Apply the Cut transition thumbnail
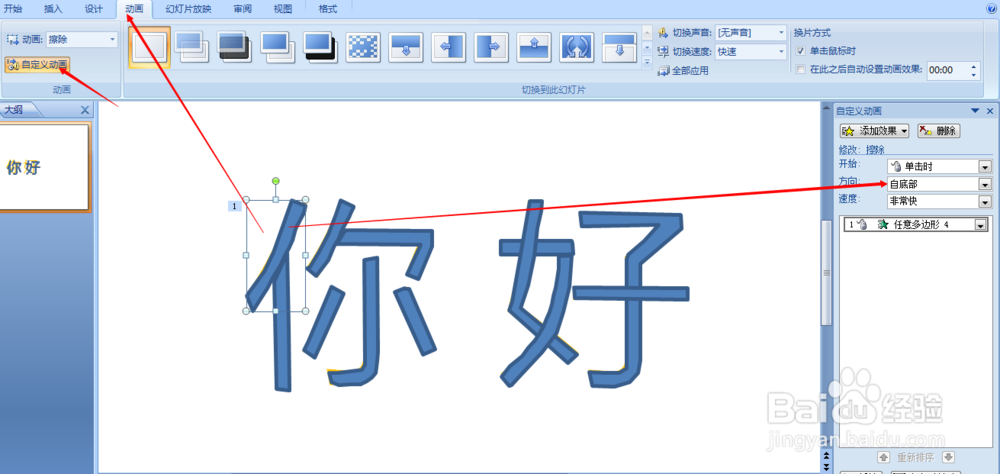 click(278, 48)
